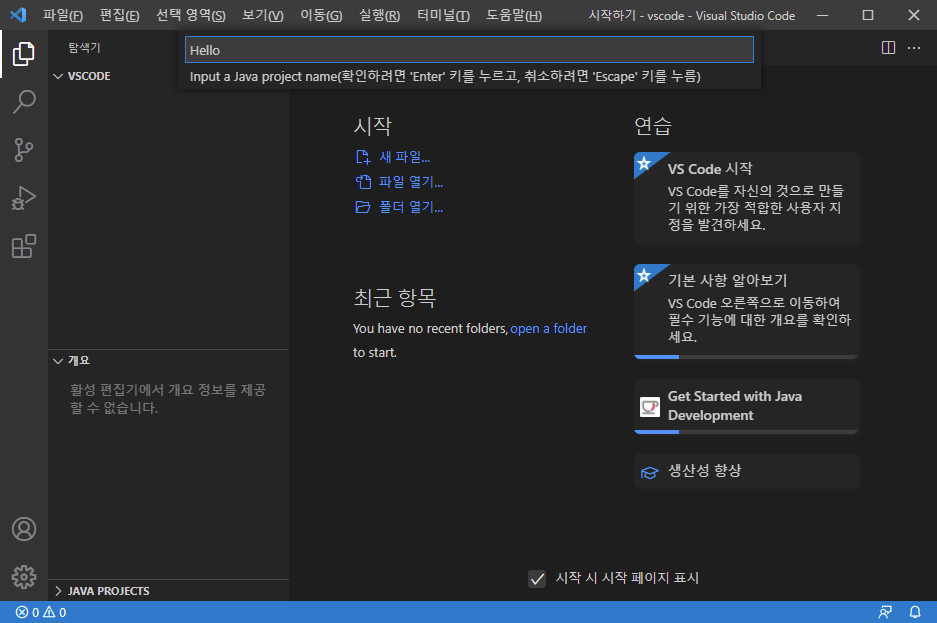
Task: Click the errors and warnings status indicator
Action: coord(41,612)
